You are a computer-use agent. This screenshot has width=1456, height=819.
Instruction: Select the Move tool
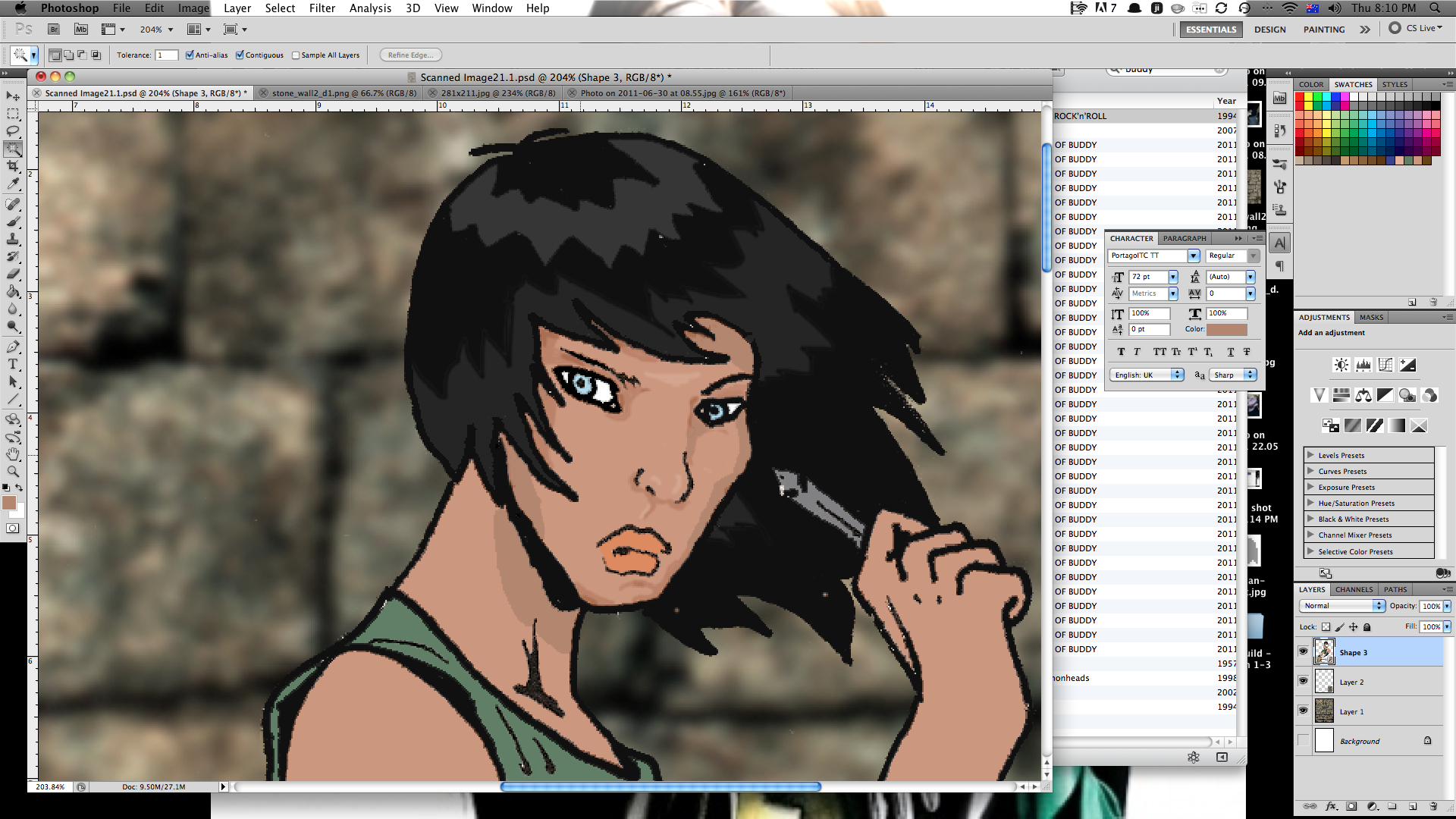13,96
